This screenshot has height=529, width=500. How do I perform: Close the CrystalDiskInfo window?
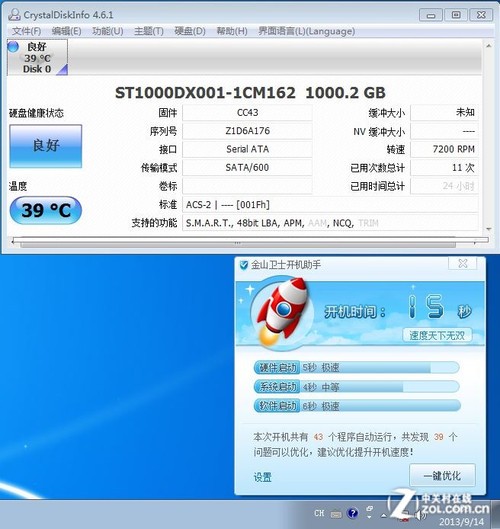(481, 15)
